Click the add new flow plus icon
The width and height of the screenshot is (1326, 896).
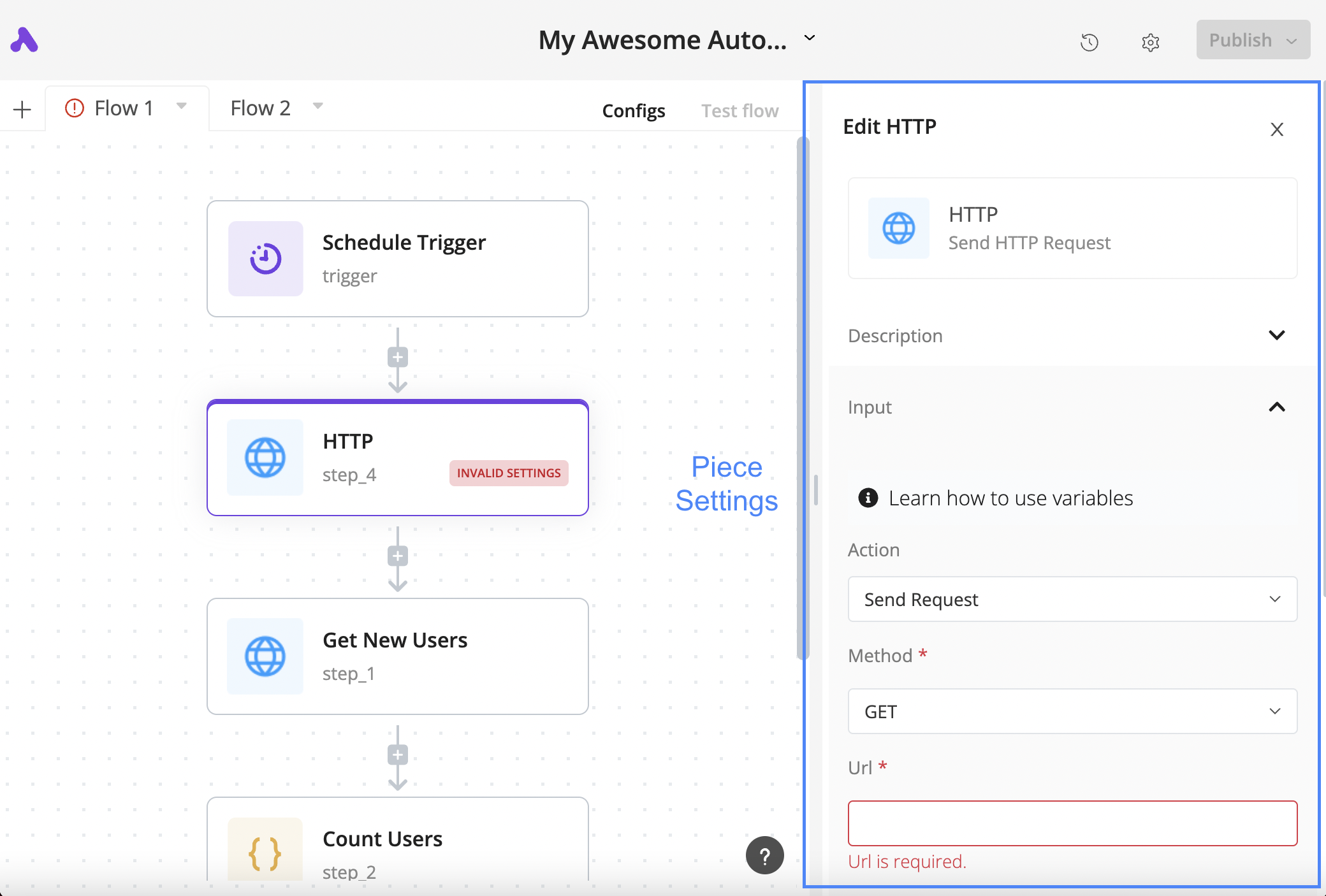[x=22, y=109]
